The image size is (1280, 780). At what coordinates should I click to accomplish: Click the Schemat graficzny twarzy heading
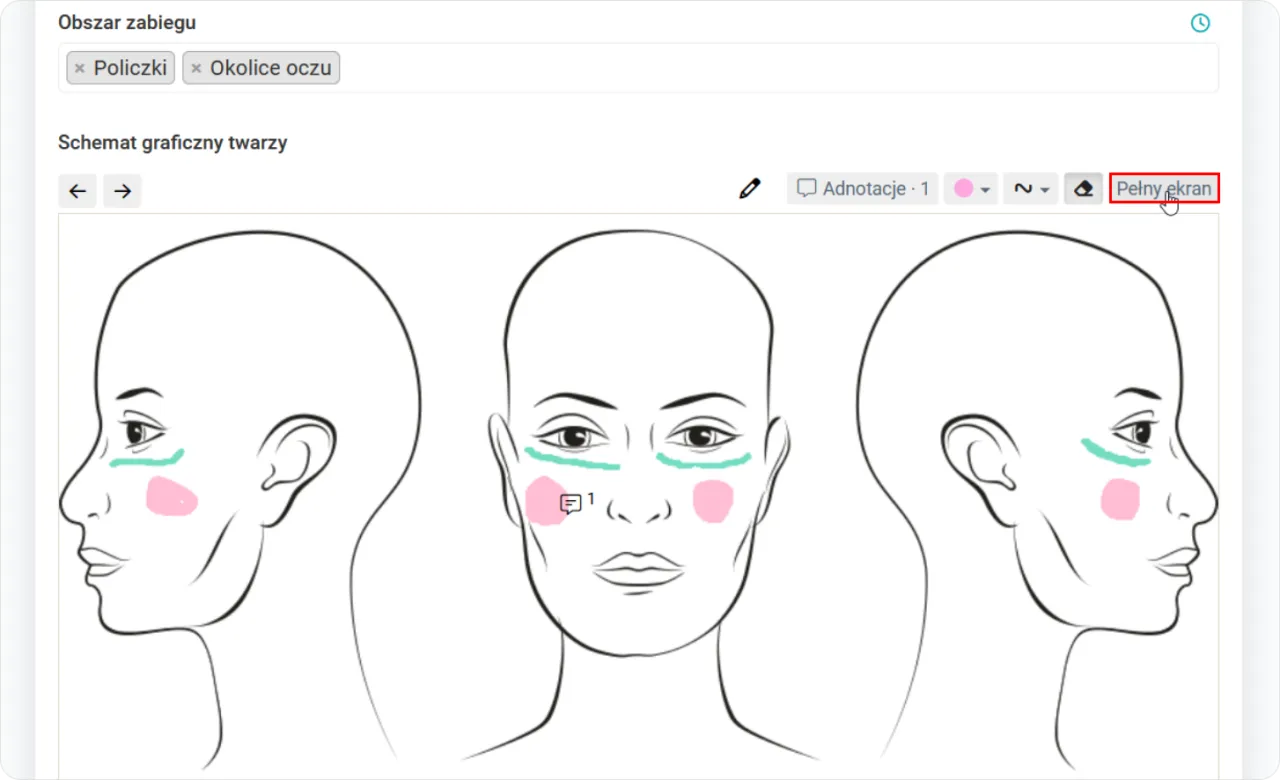173,142
